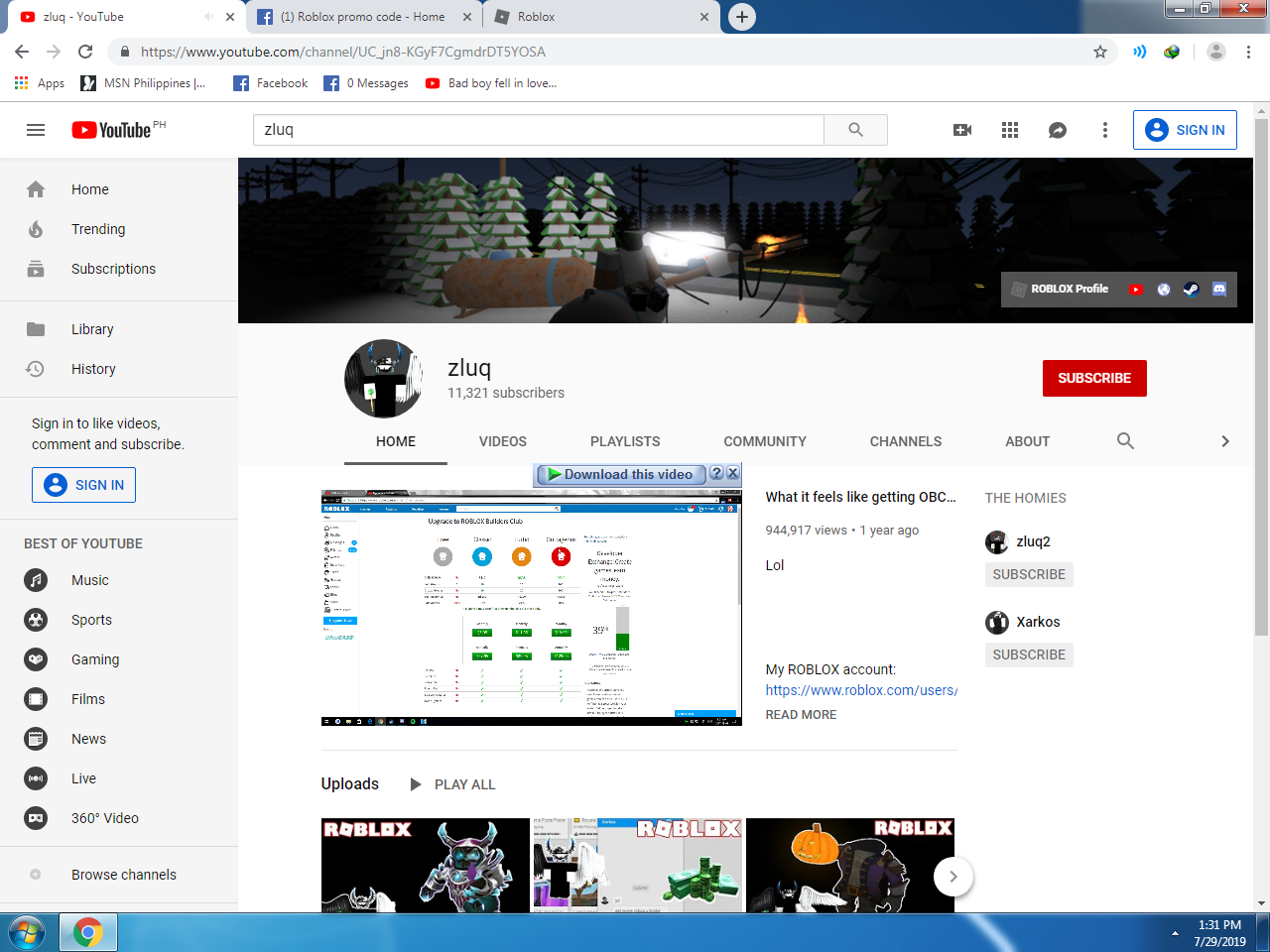
Task: Open the zluq2 channel link
Action: [1033, 541]
